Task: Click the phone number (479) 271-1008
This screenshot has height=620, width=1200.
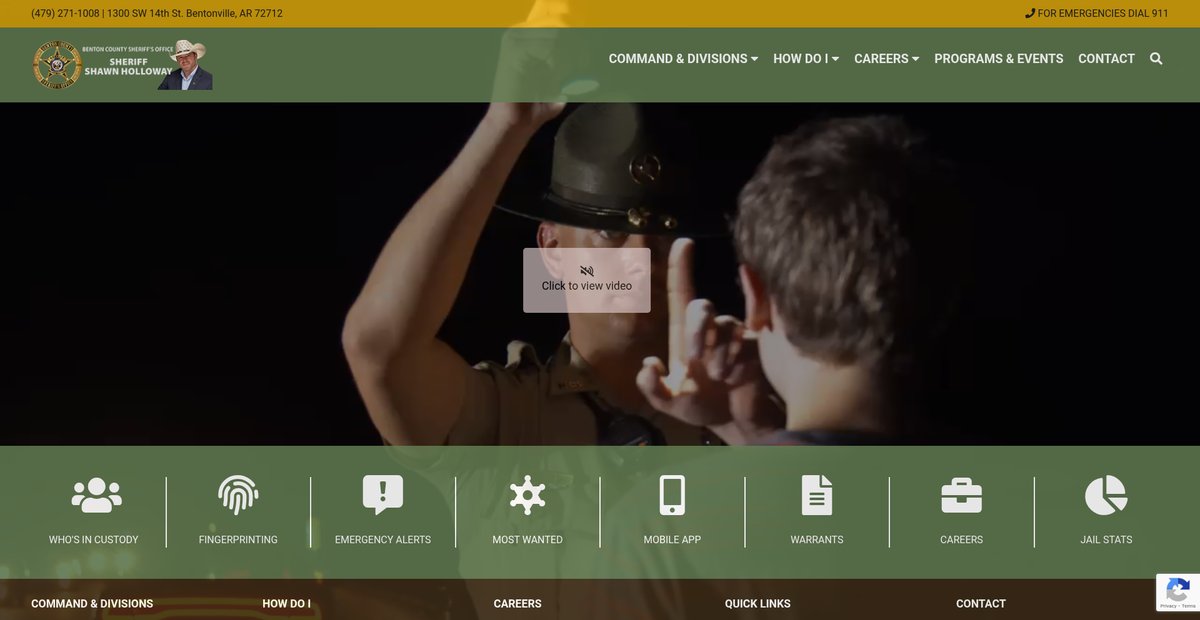Action: 65,14
